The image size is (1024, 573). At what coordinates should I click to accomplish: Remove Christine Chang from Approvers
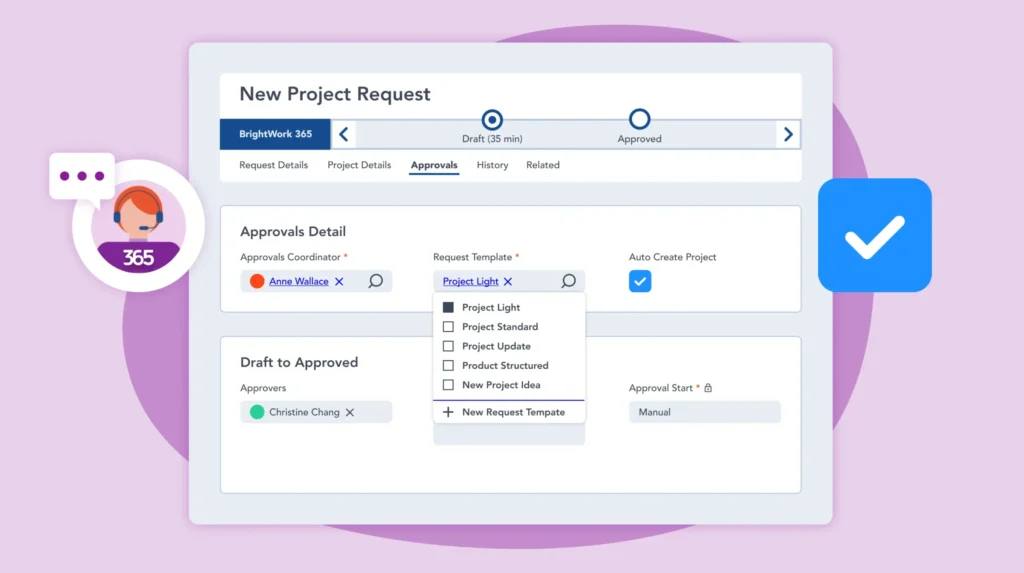click(x=350, y=412)
